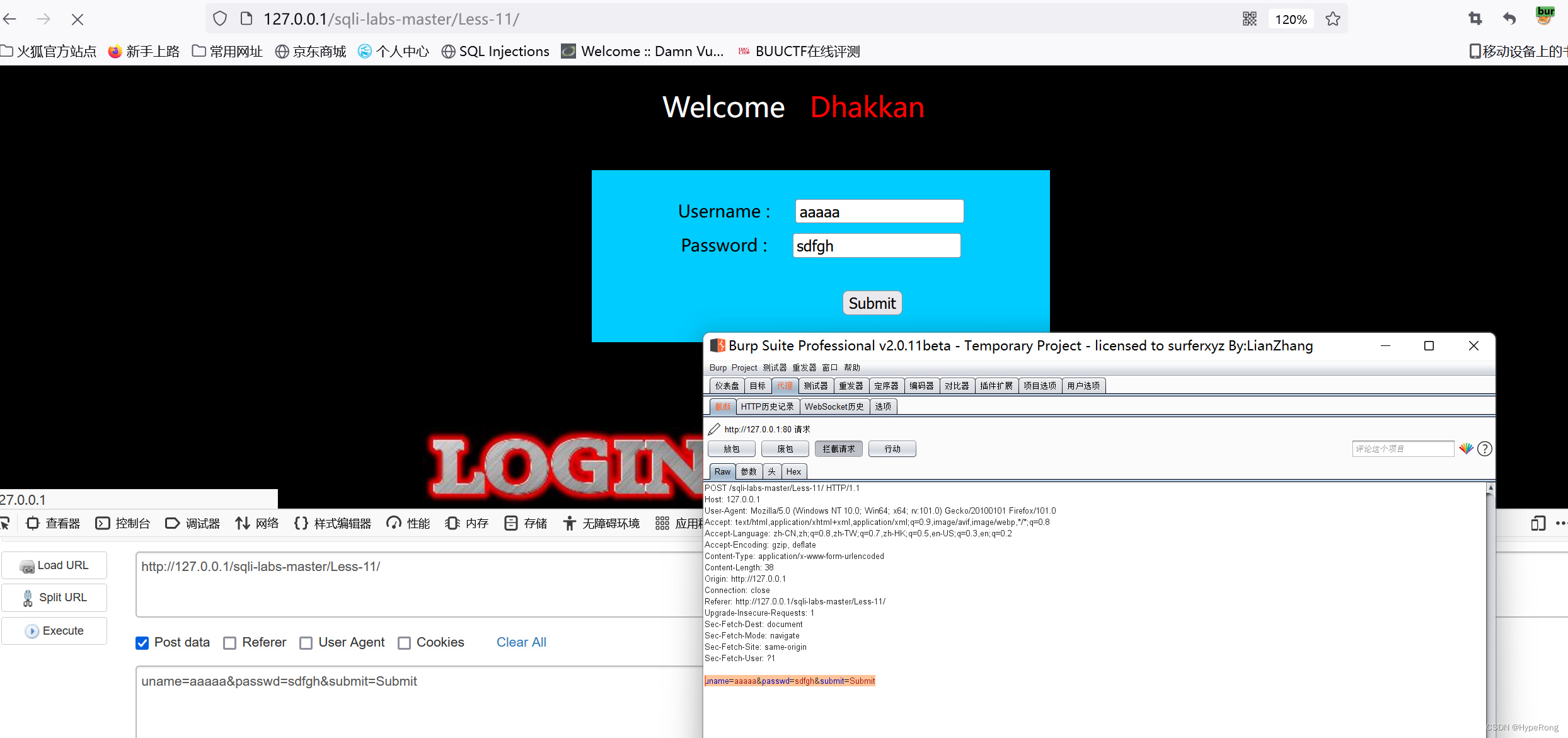
Task: Open the Burp highlight color picker
Action: pos(1466,449)
